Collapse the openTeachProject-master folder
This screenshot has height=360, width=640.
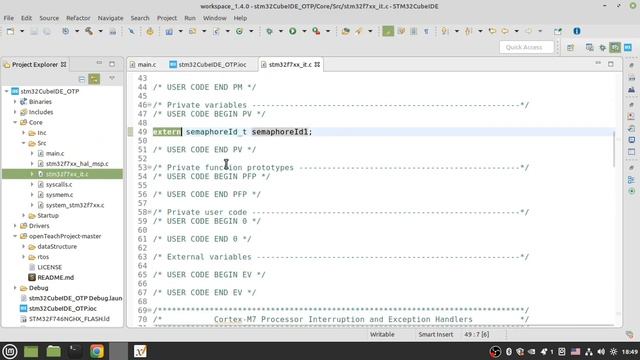15,236
